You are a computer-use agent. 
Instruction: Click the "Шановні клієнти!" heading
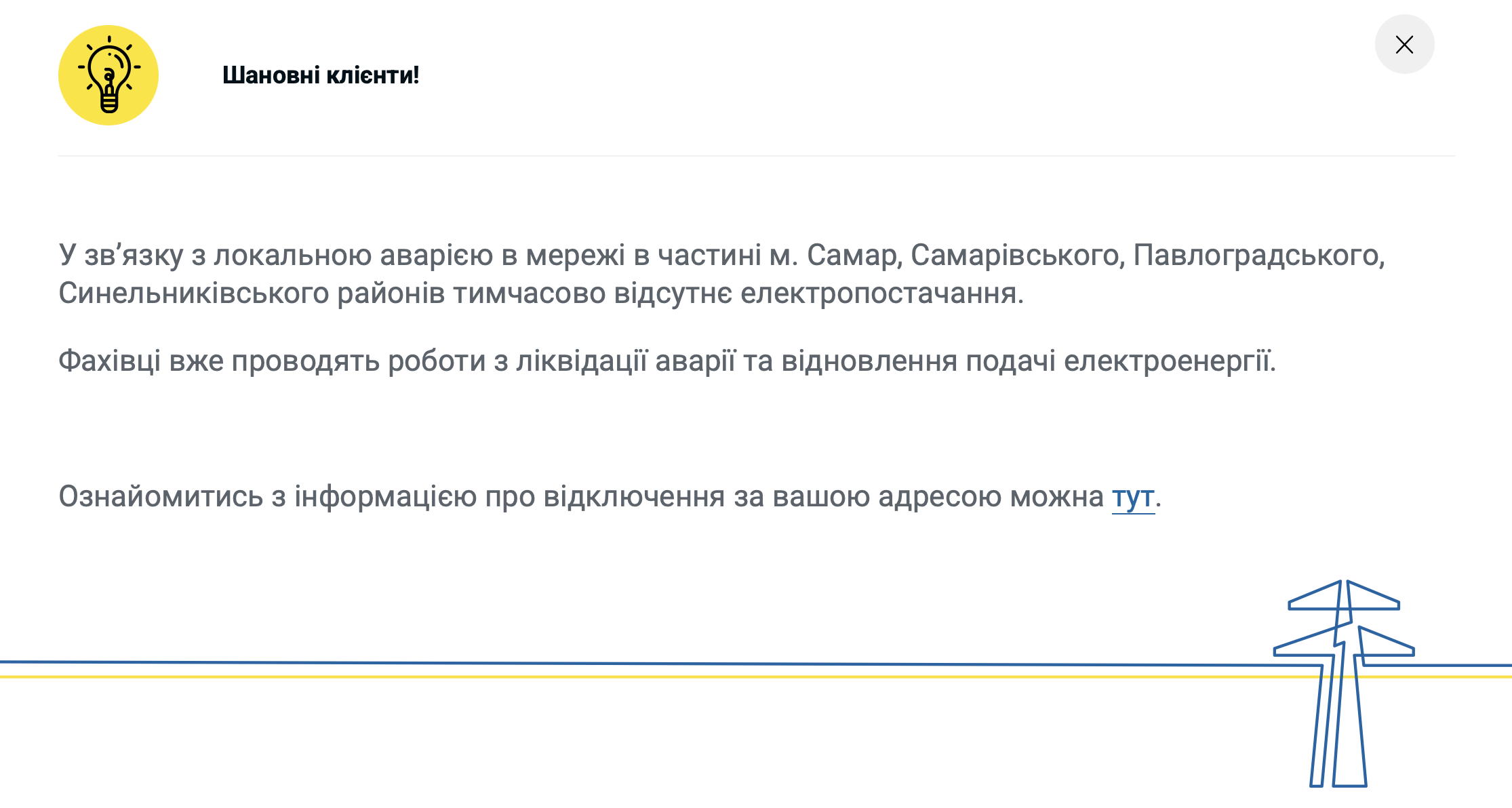coord(321,75)
